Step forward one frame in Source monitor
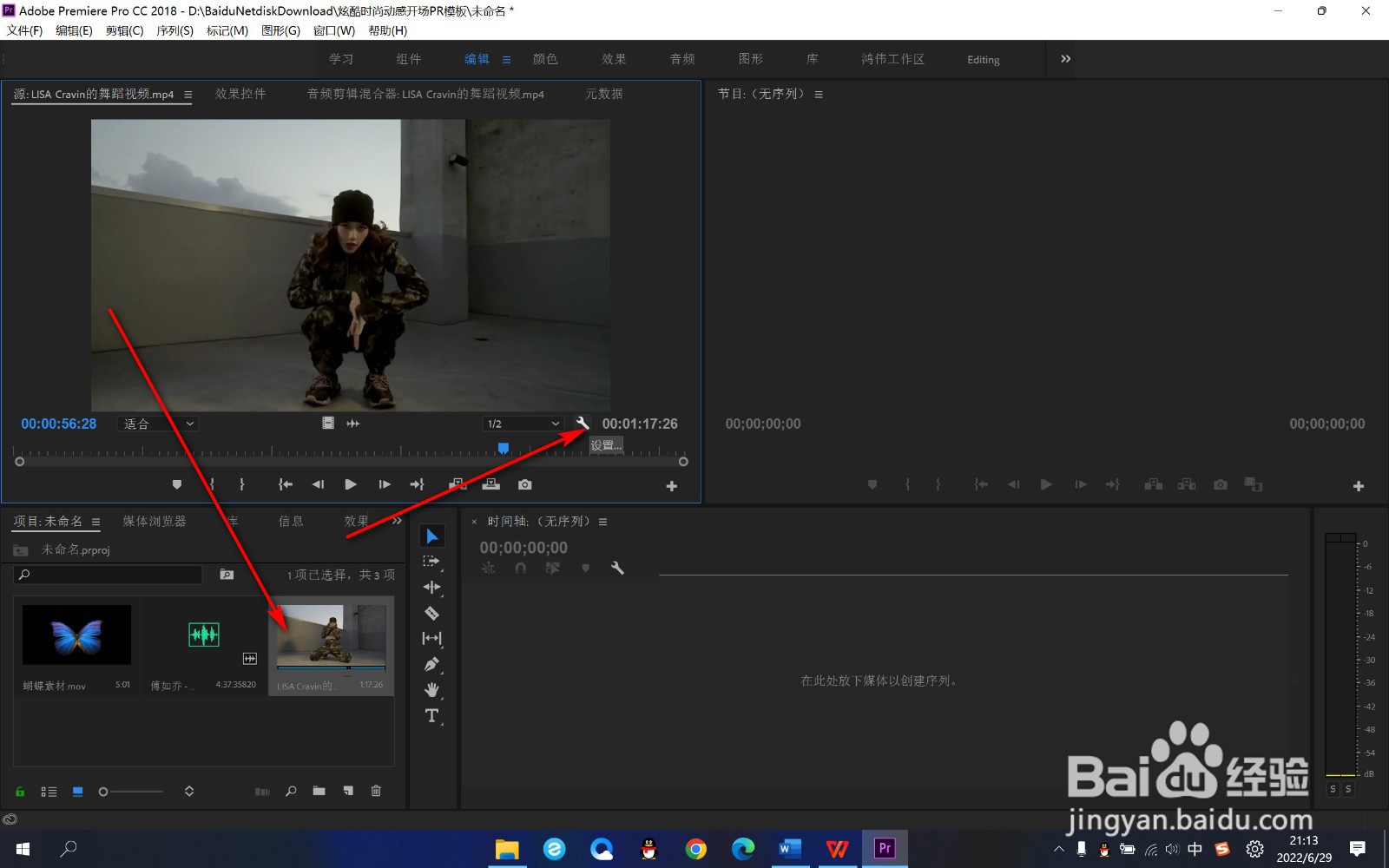This screenshot has width=1389, height=868. pyautogui.click(x=384, y=484)
